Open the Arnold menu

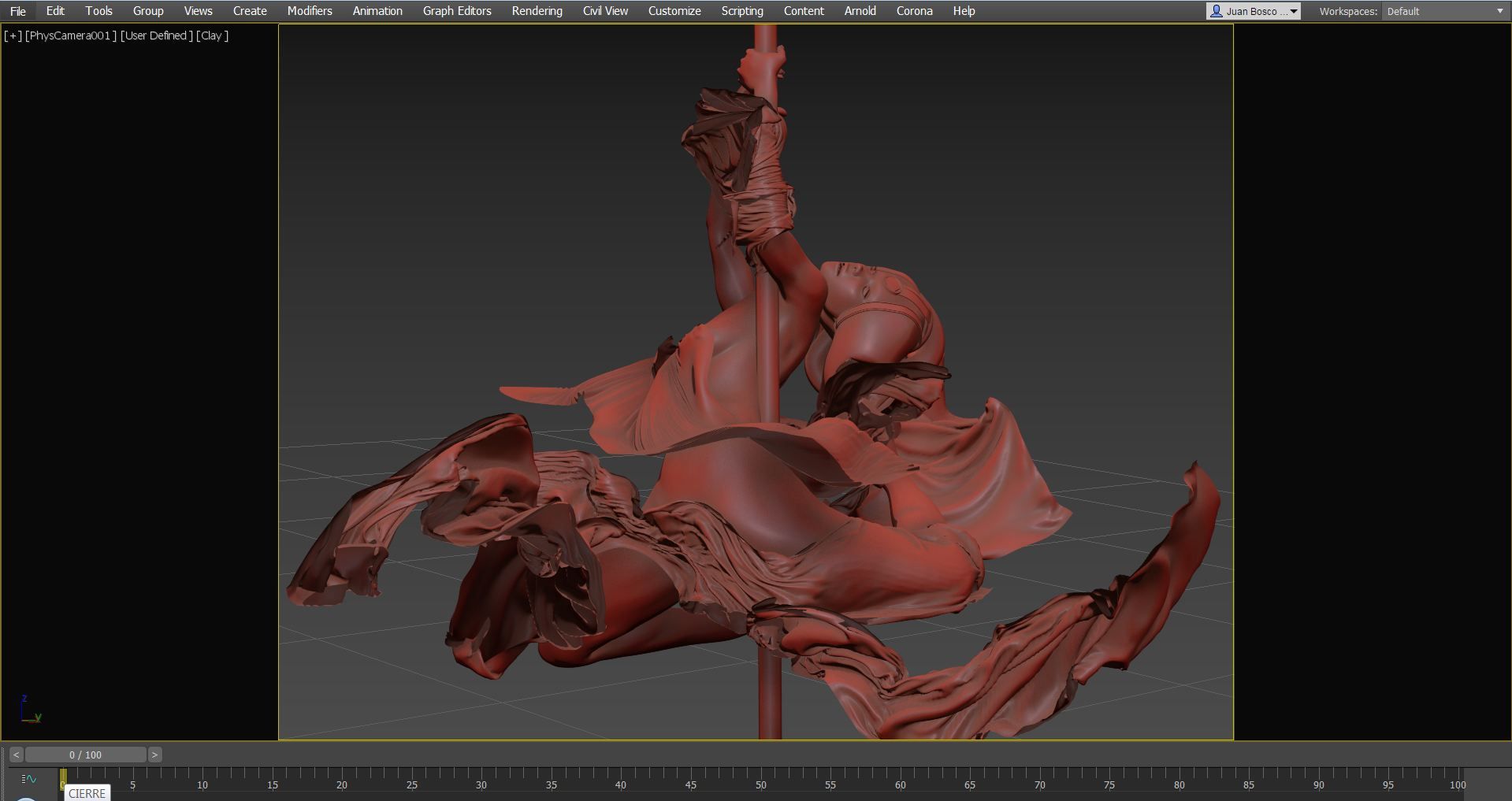click(x=860, y=11)
